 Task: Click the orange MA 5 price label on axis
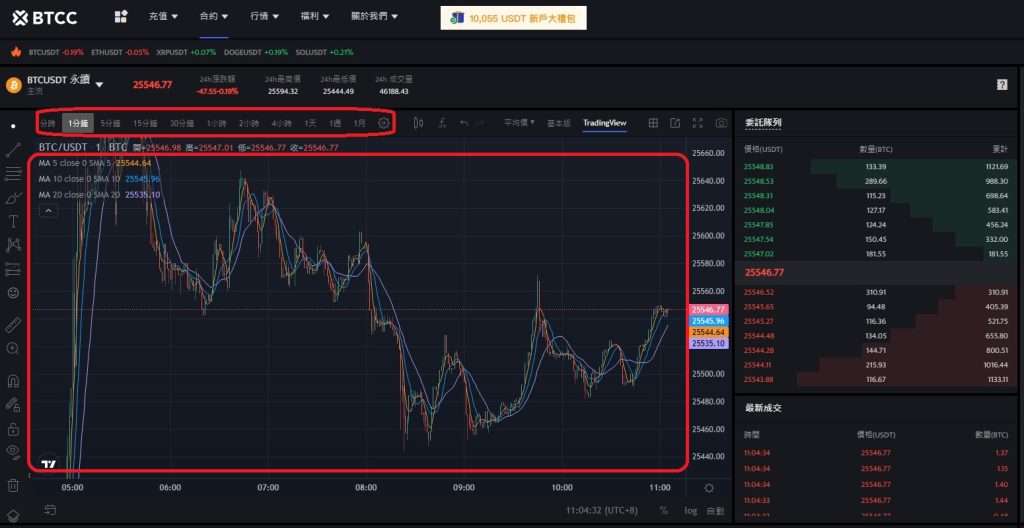coord(709,332)
